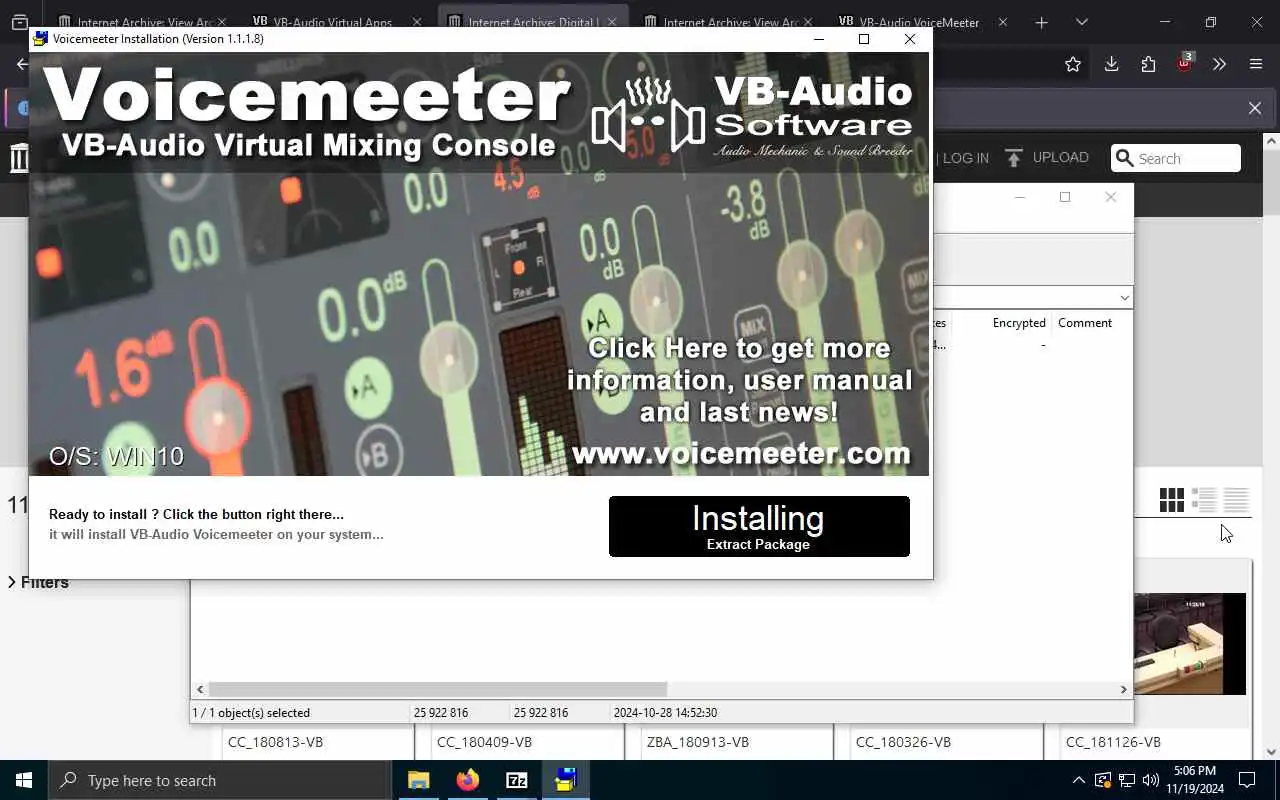Switch to Voicemeeter installer on taskbar
Screen dimensions: 1280x800
pyautogui.click(x=566, y=780)
